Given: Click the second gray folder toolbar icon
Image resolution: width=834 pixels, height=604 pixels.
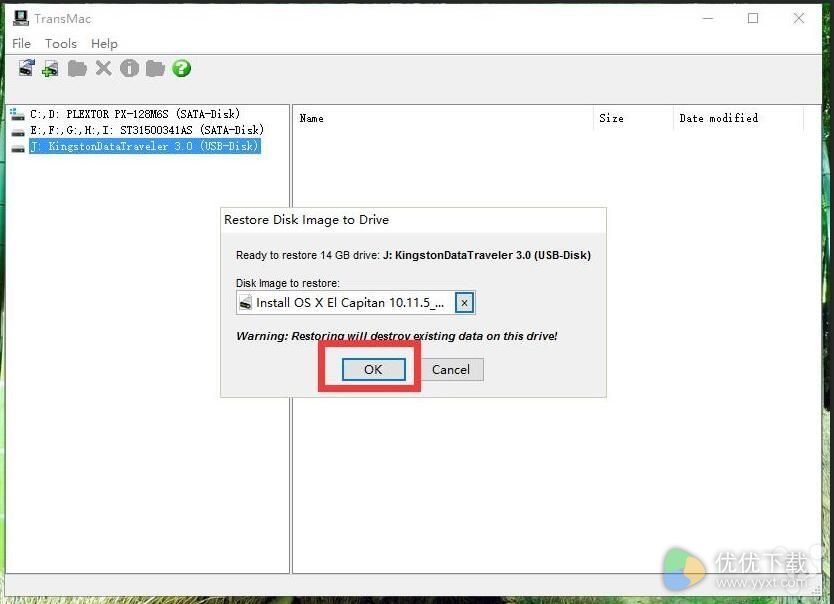Looking at the screenshot, I should [x=155, y=69].
